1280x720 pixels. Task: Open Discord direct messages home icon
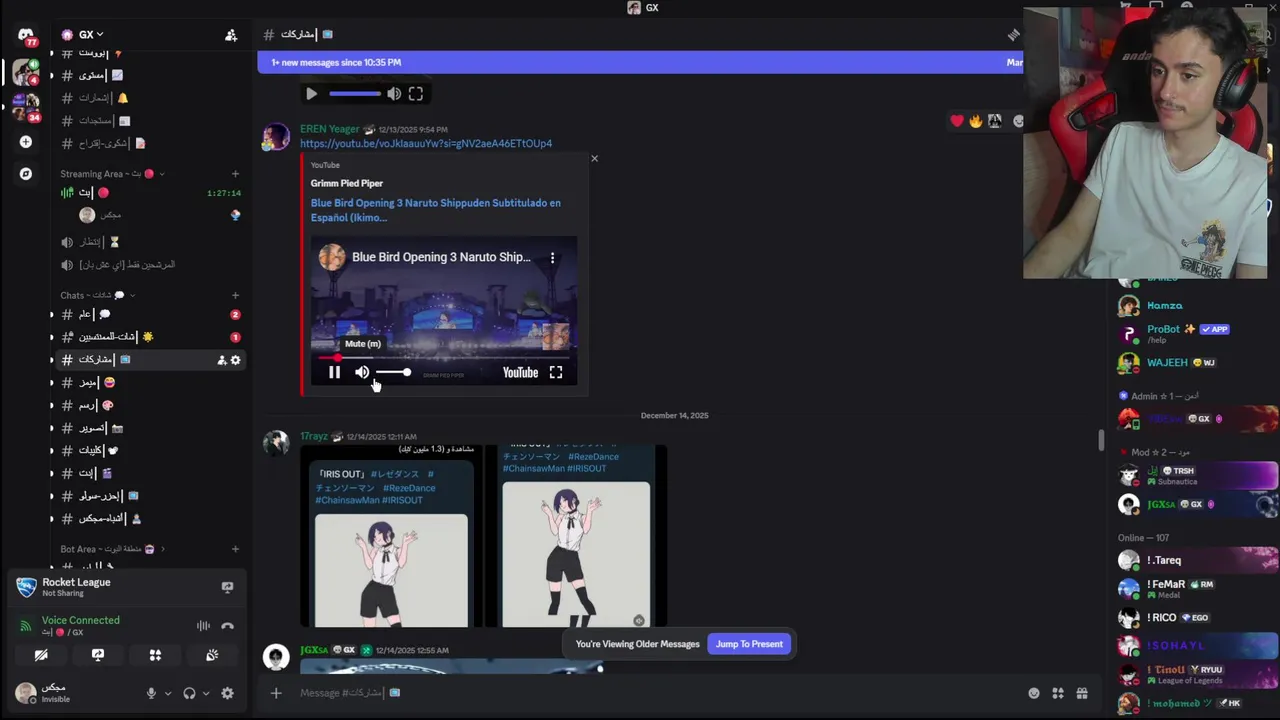point(26,36)
